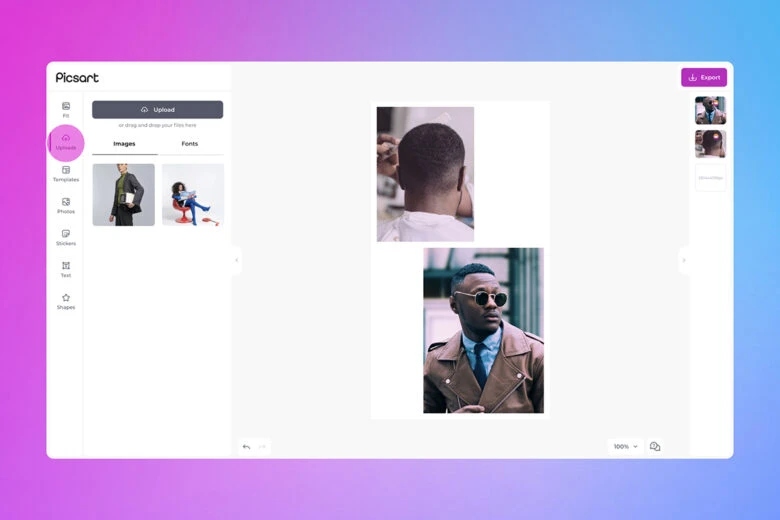Open the Fit tool in sidebar

coord(66,109)
